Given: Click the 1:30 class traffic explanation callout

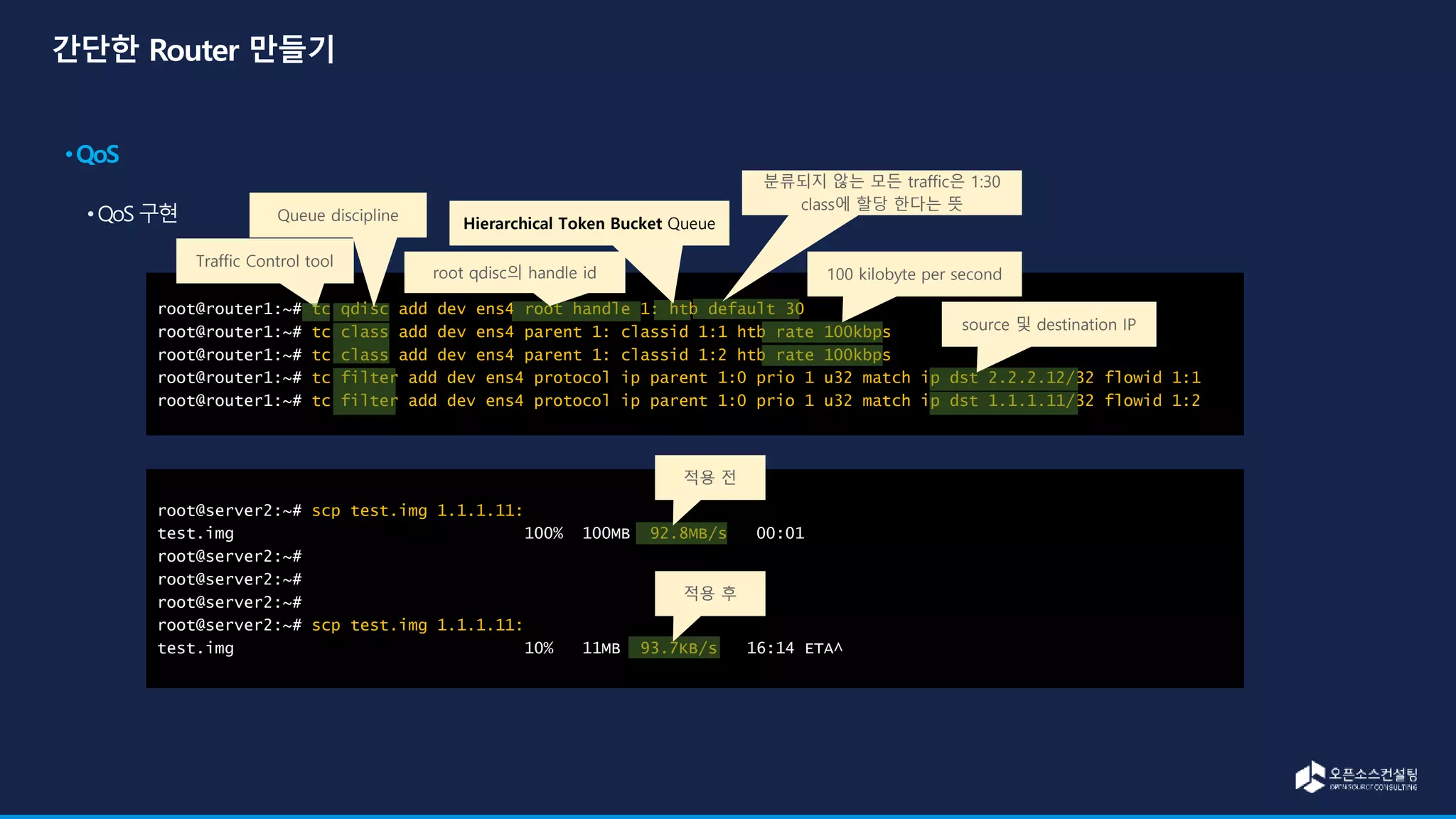Looking at the screenshot, I should [x=882, y=193].
